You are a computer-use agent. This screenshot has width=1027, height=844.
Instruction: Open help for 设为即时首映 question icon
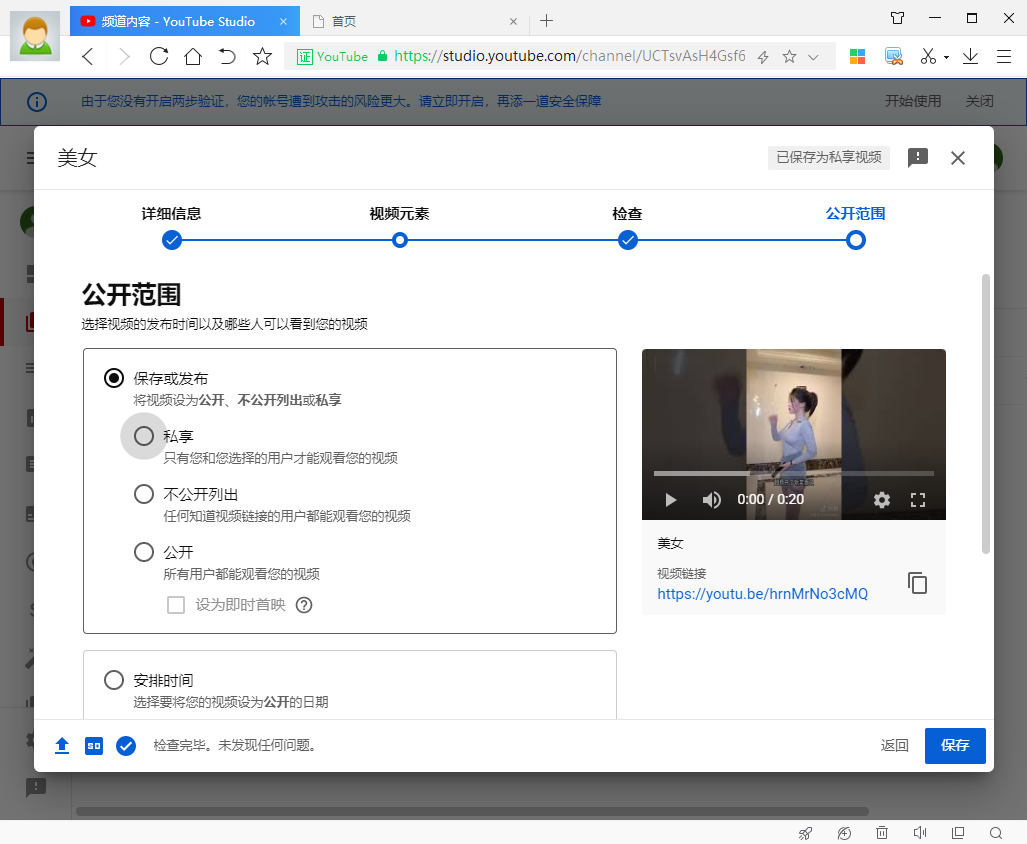click(x=304, y=605)
